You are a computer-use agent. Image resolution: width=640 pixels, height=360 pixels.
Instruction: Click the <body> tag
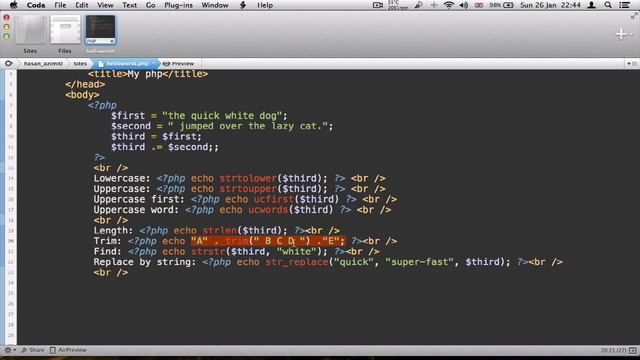click(82, 95)
